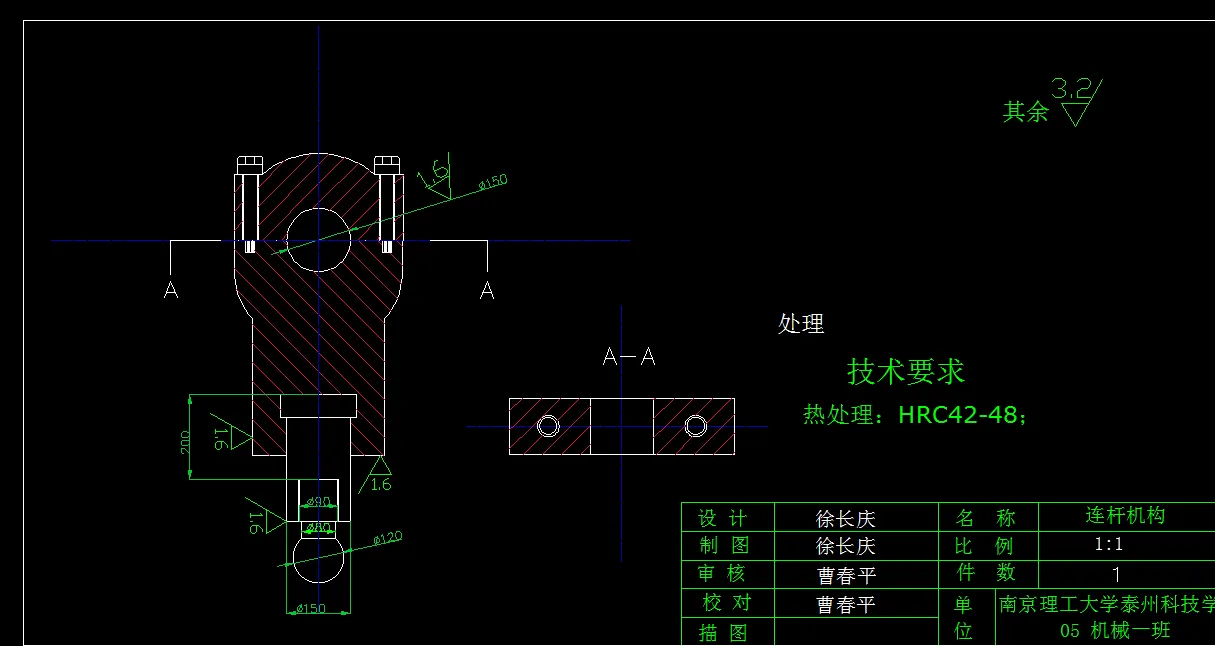Select the Ø150 dimension at drawing bottom
This screenshot has width=1215, height=646.
point(311,607)
